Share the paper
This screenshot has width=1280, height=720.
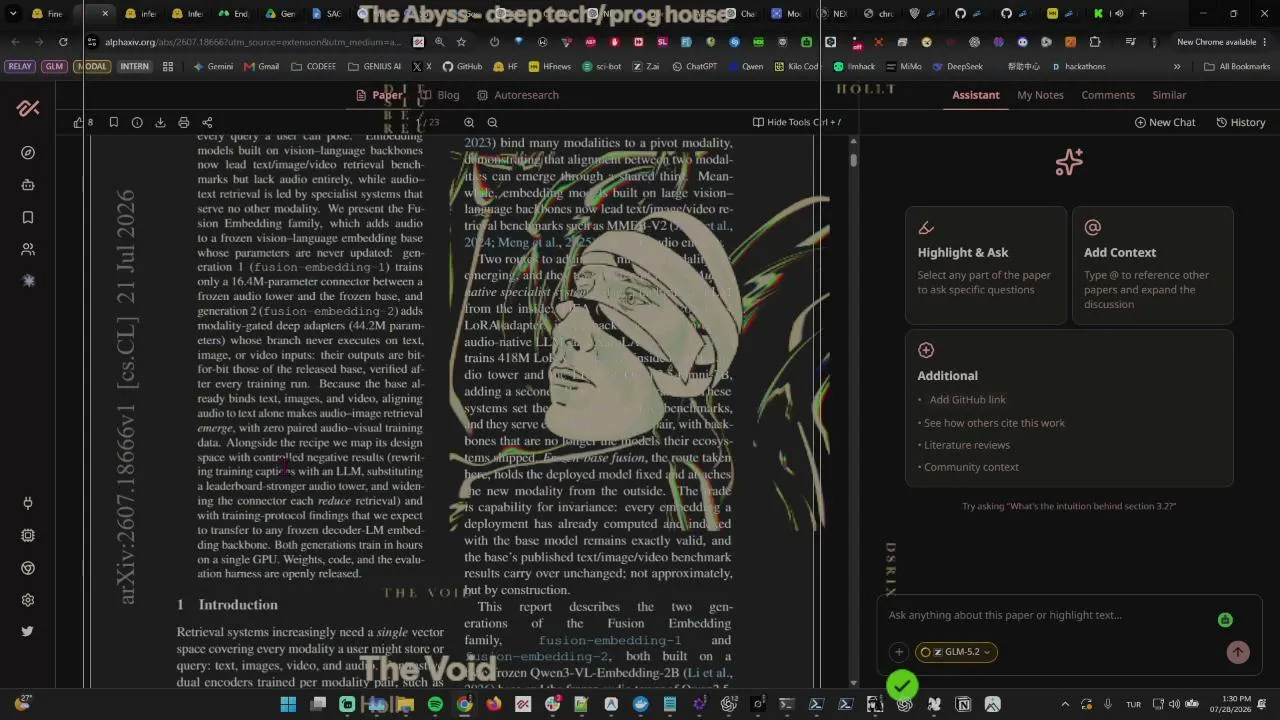[207, 122]
